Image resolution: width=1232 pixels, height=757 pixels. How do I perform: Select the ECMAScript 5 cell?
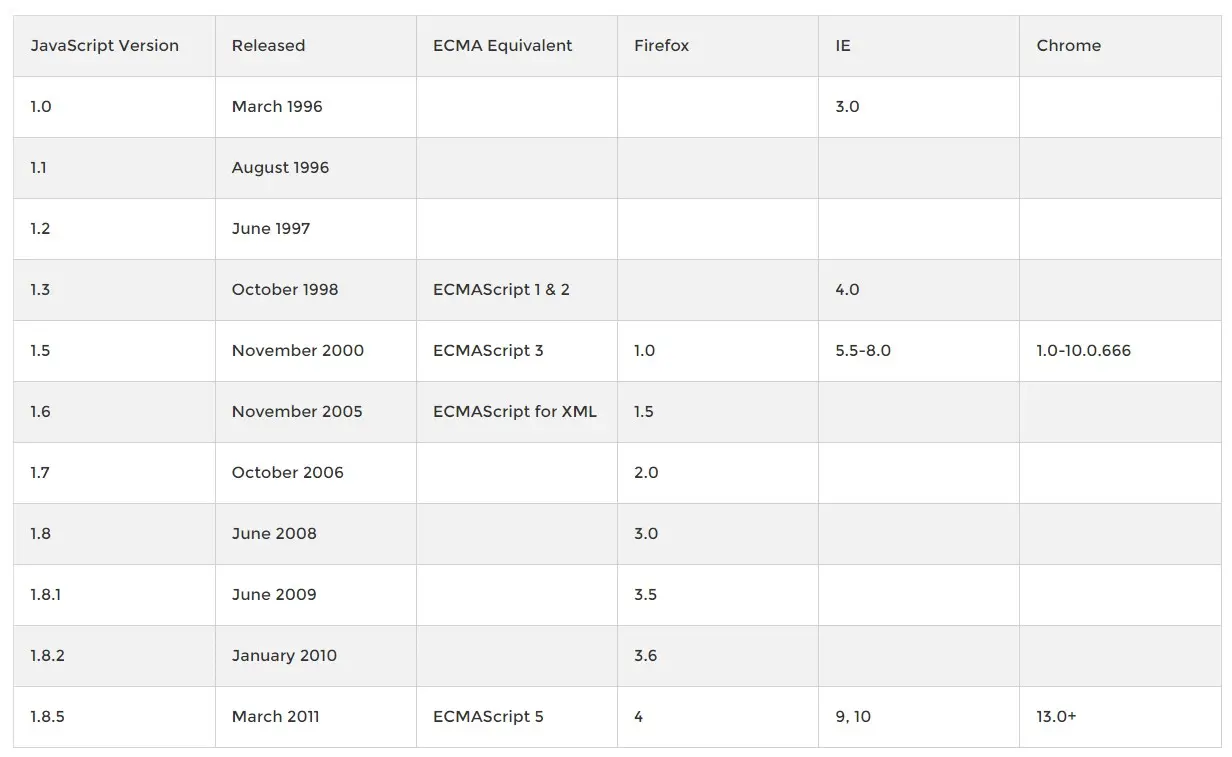click(x=517, y=717)
